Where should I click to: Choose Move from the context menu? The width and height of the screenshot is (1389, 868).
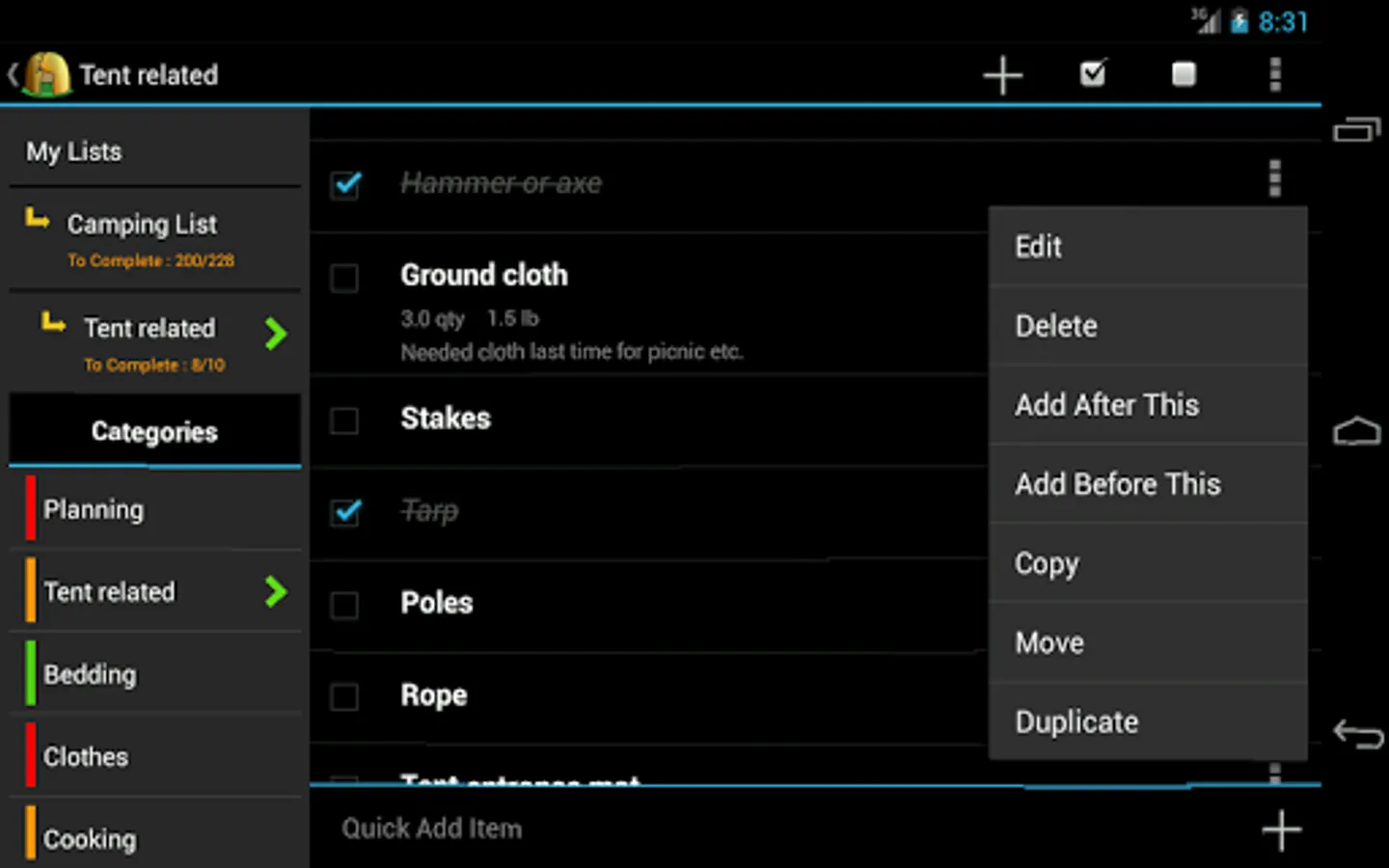(x=1148, y=642)
